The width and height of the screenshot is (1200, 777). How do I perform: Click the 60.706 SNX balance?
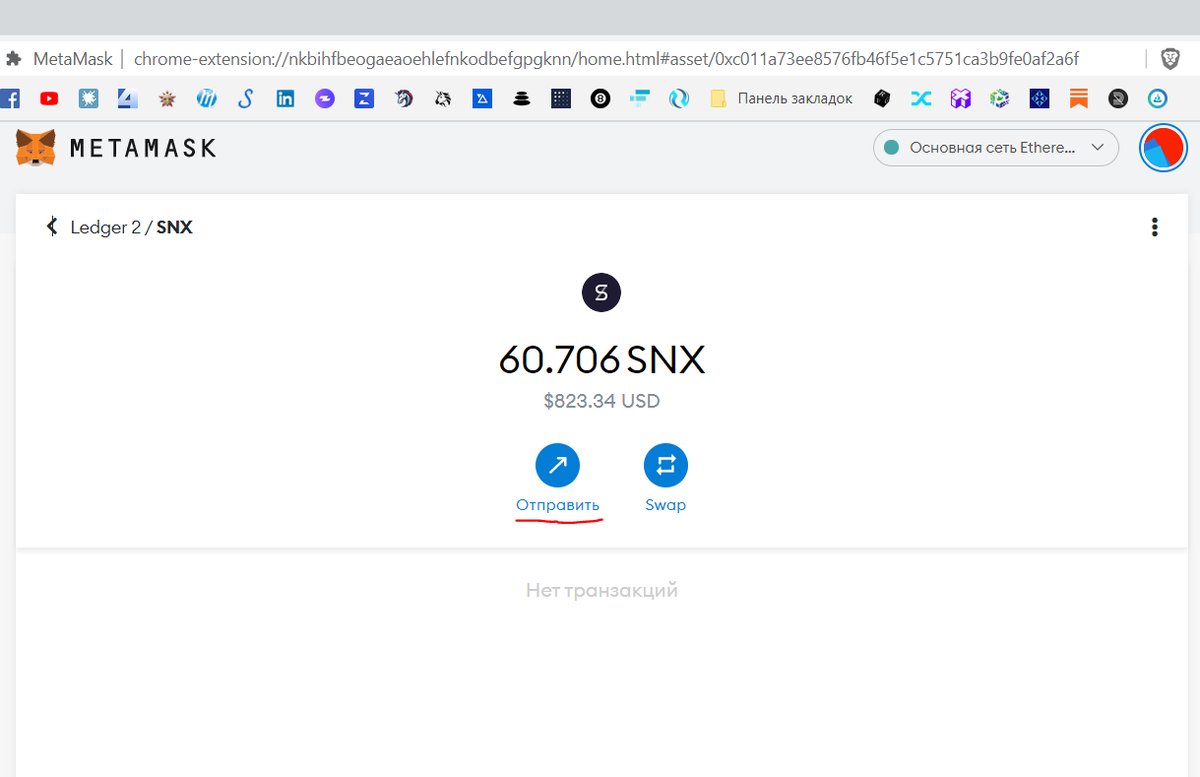tap(602, 359)
